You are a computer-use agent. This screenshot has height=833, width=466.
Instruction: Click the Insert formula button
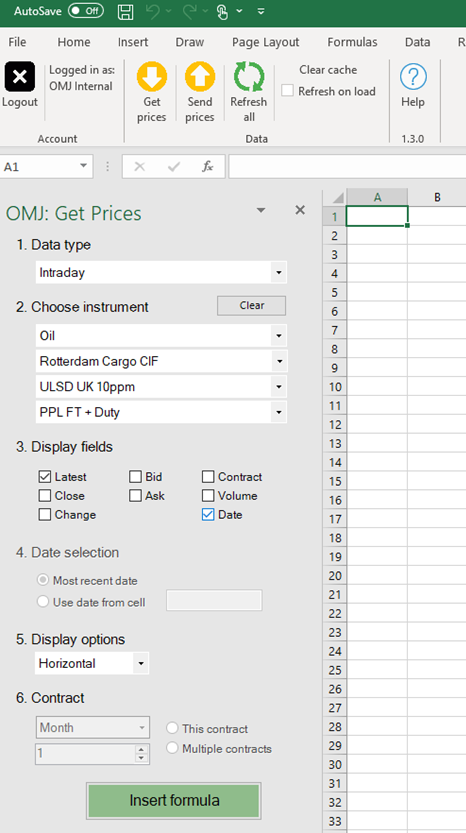(x=174, y=800)
